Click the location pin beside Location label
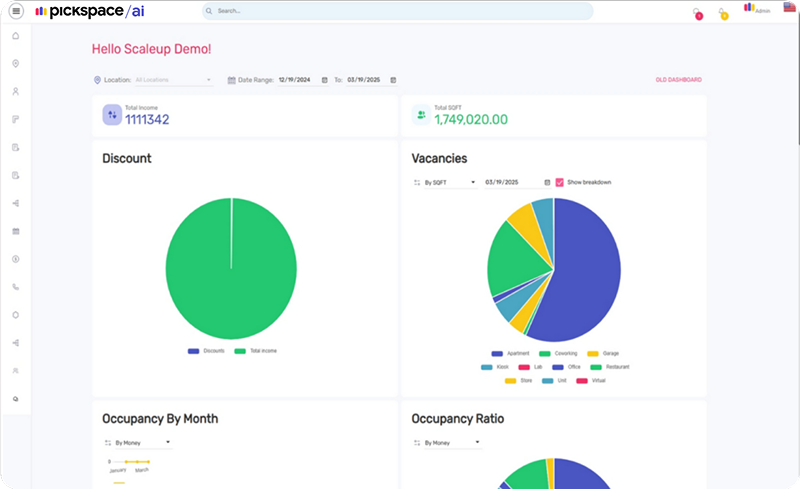This screenshot has width=800, height=489. 97,80
